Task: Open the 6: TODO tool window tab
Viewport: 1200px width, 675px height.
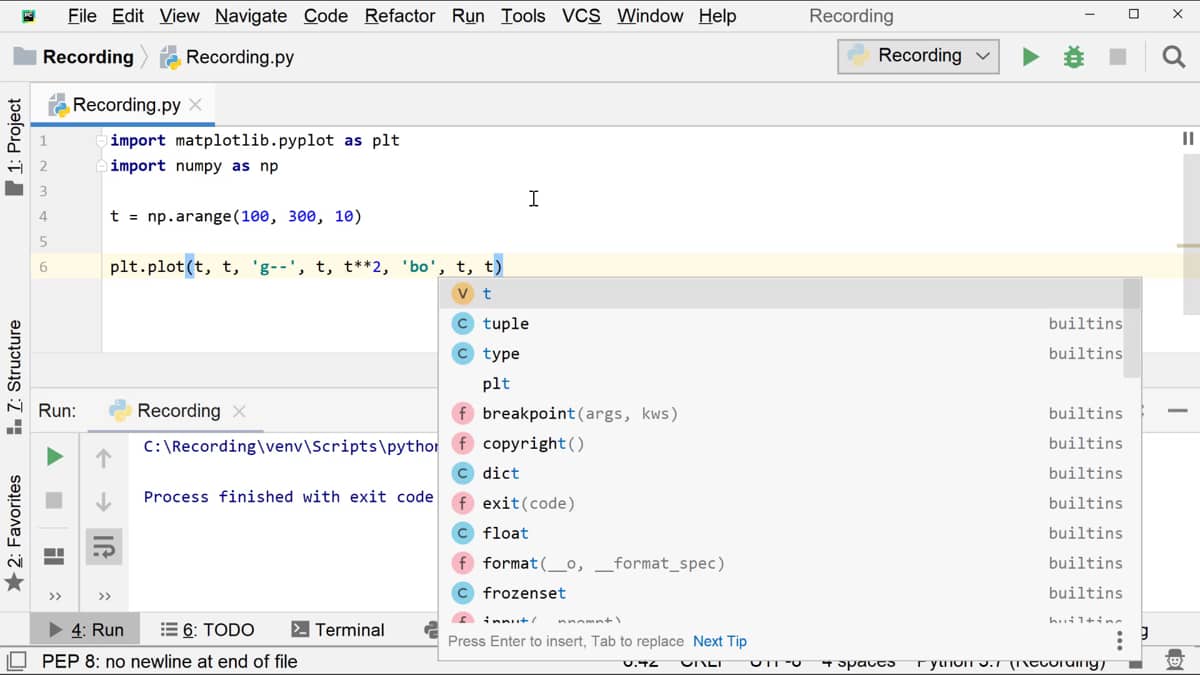Action: [x=208, y=630]
